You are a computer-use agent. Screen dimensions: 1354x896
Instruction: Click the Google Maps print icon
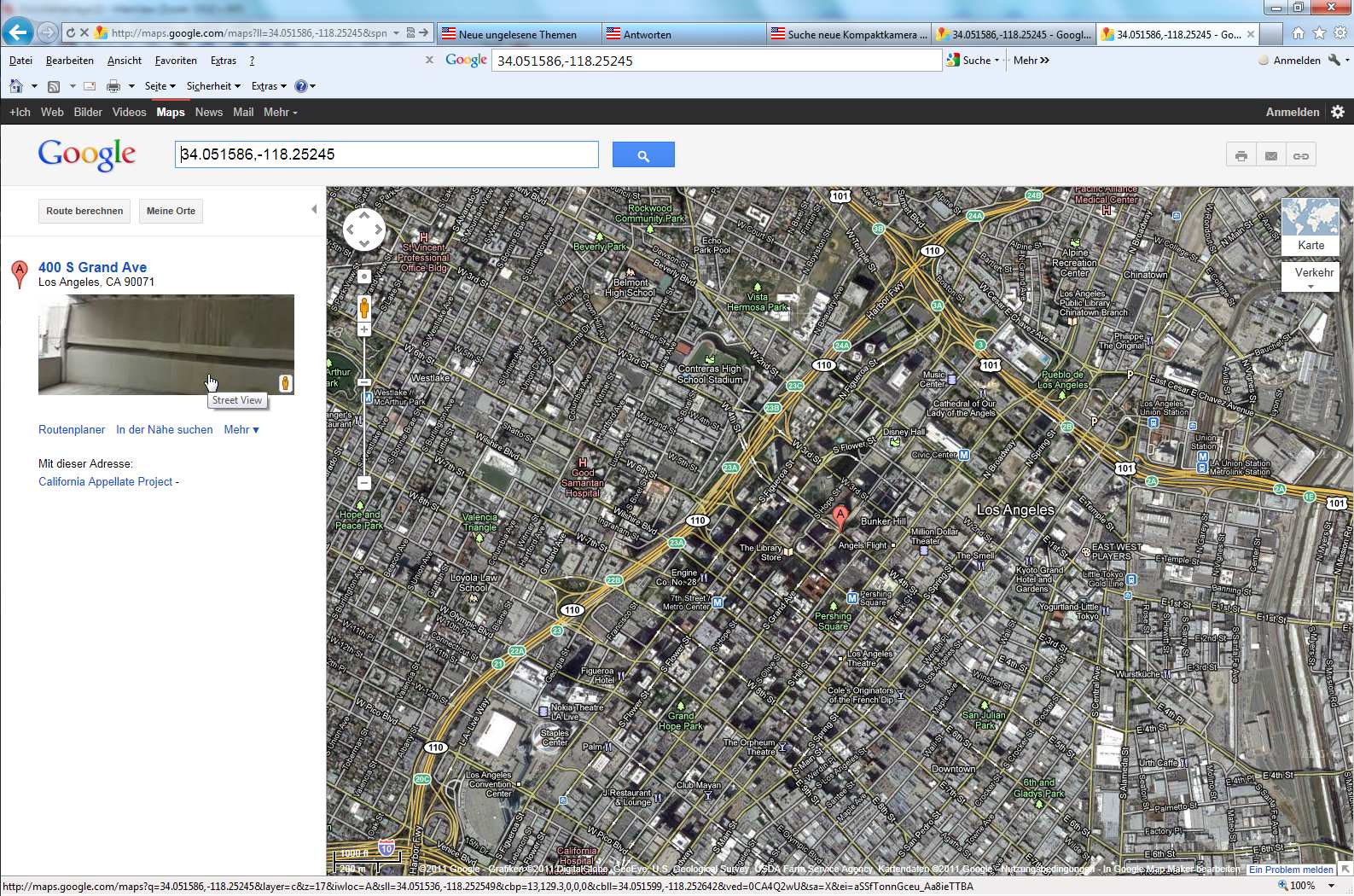click(1241, 155)
